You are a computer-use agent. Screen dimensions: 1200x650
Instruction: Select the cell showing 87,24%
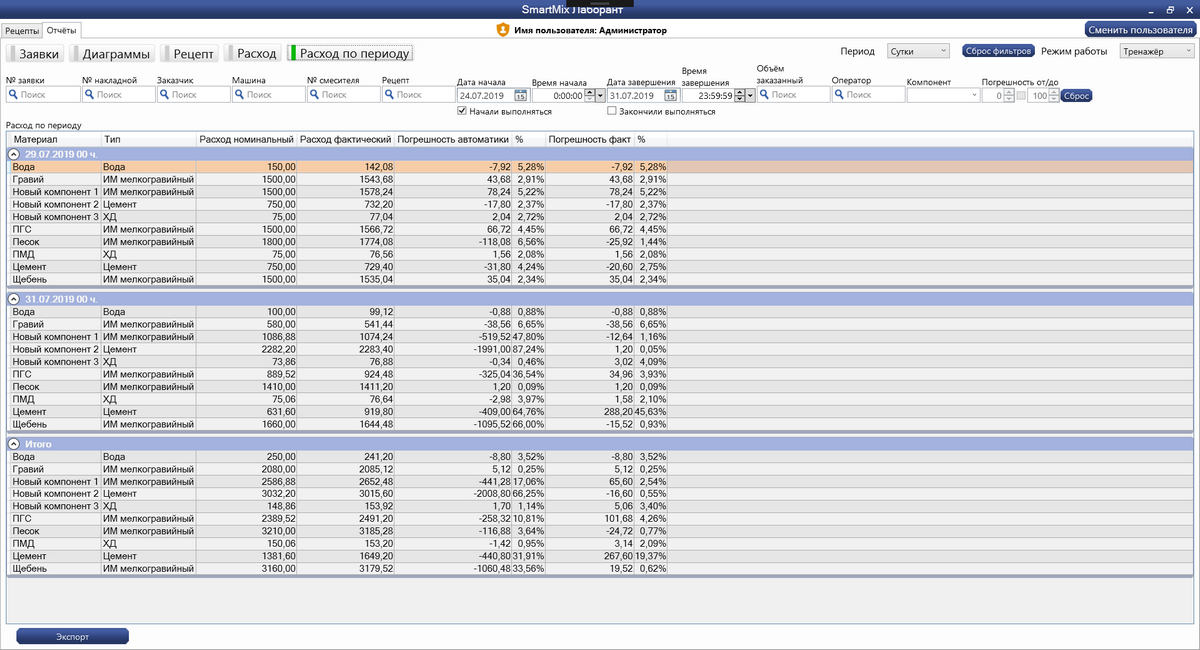point(530,349)
